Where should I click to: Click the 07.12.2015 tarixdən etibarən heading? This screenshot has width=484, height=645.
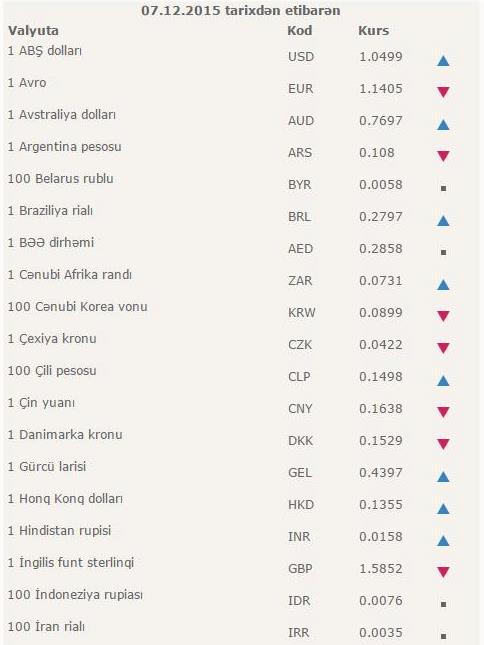[241, 11]
